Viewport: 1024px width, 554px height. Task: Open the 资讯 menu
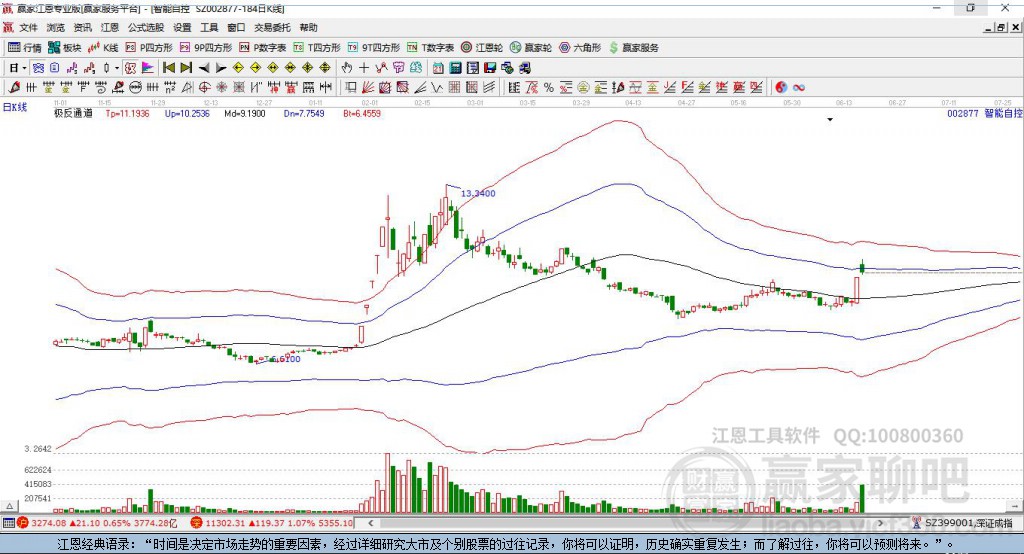click(82, 27)
